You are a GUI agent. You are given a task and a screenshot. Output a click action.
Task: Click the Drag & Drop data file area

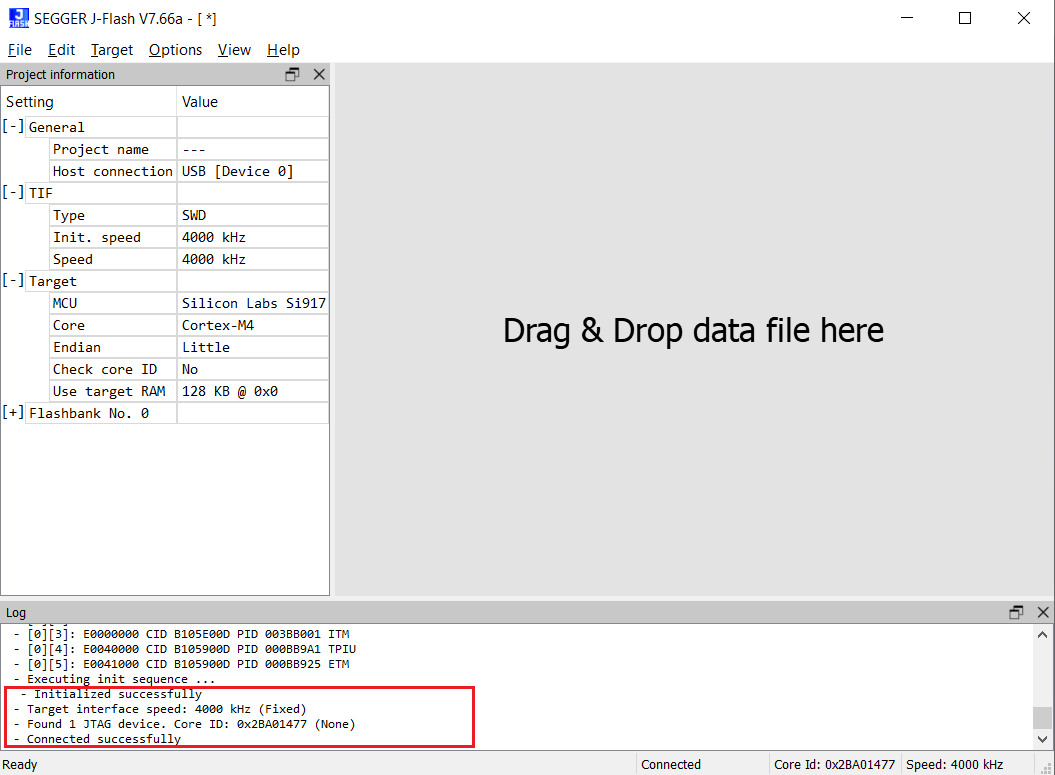pos(693,330)
